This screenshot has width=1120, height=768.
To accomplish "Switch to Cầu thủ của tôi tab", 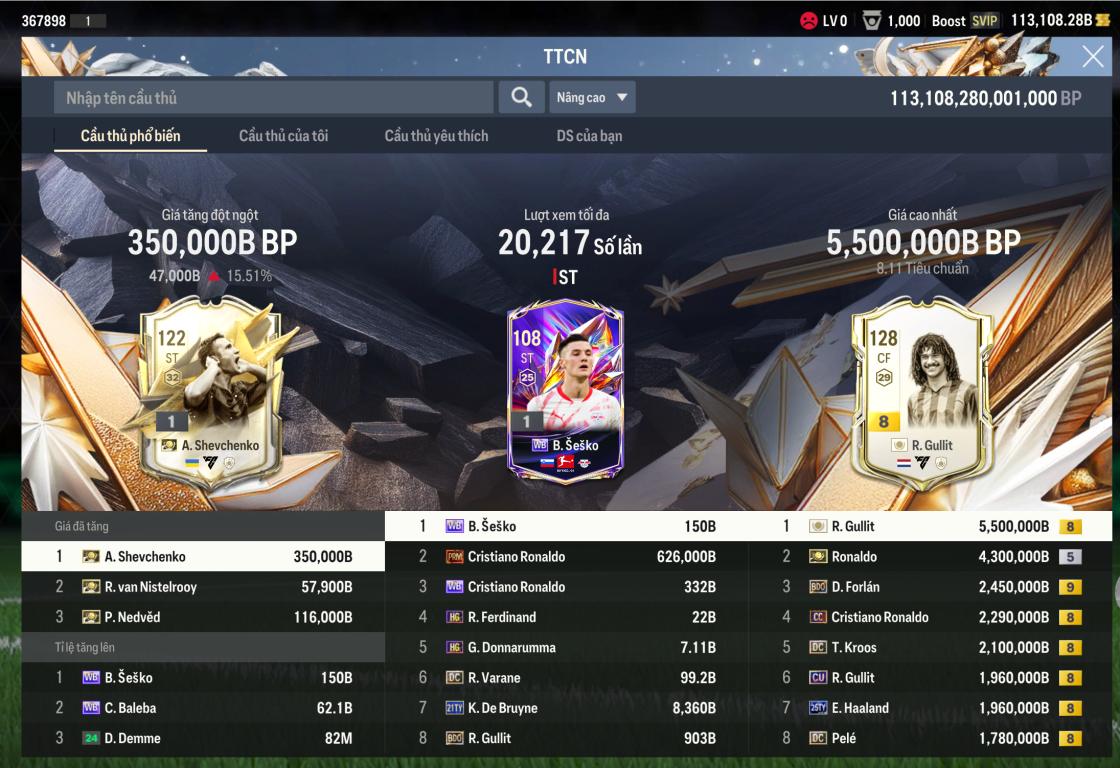I will click(284, 136).
